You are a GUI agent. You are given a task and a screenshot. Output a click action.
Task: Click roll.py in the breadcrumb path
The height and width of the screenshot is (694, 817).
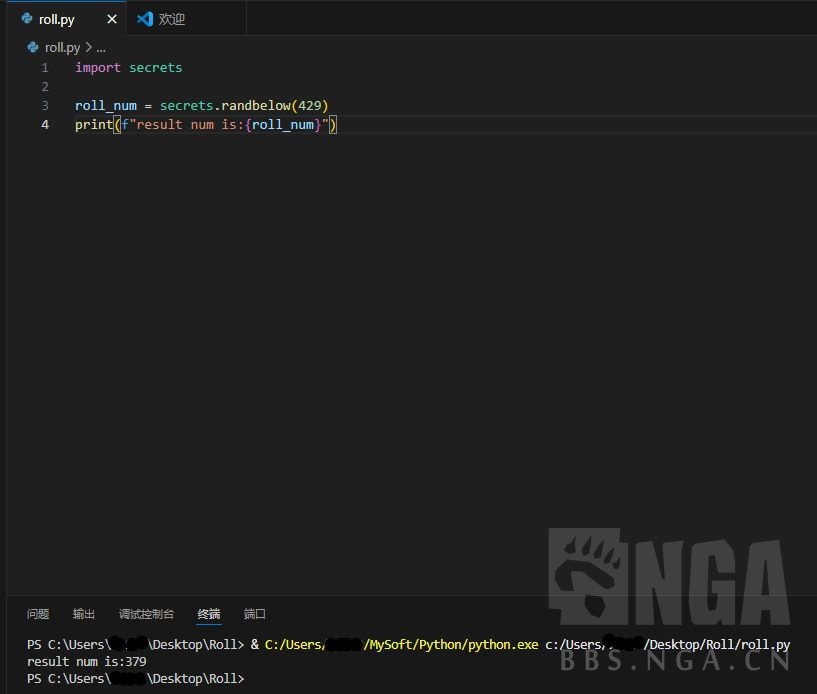tap(62, 48)
